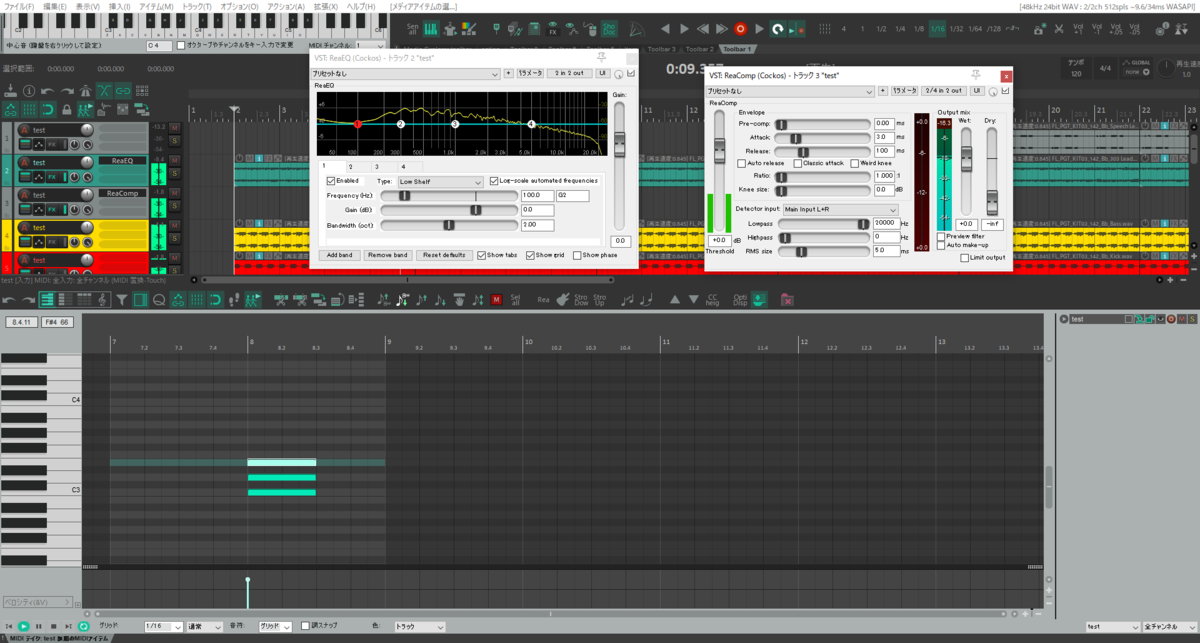Click the 1/32 grid division toolbar button
1200x643 pixels.
[957, 29]
